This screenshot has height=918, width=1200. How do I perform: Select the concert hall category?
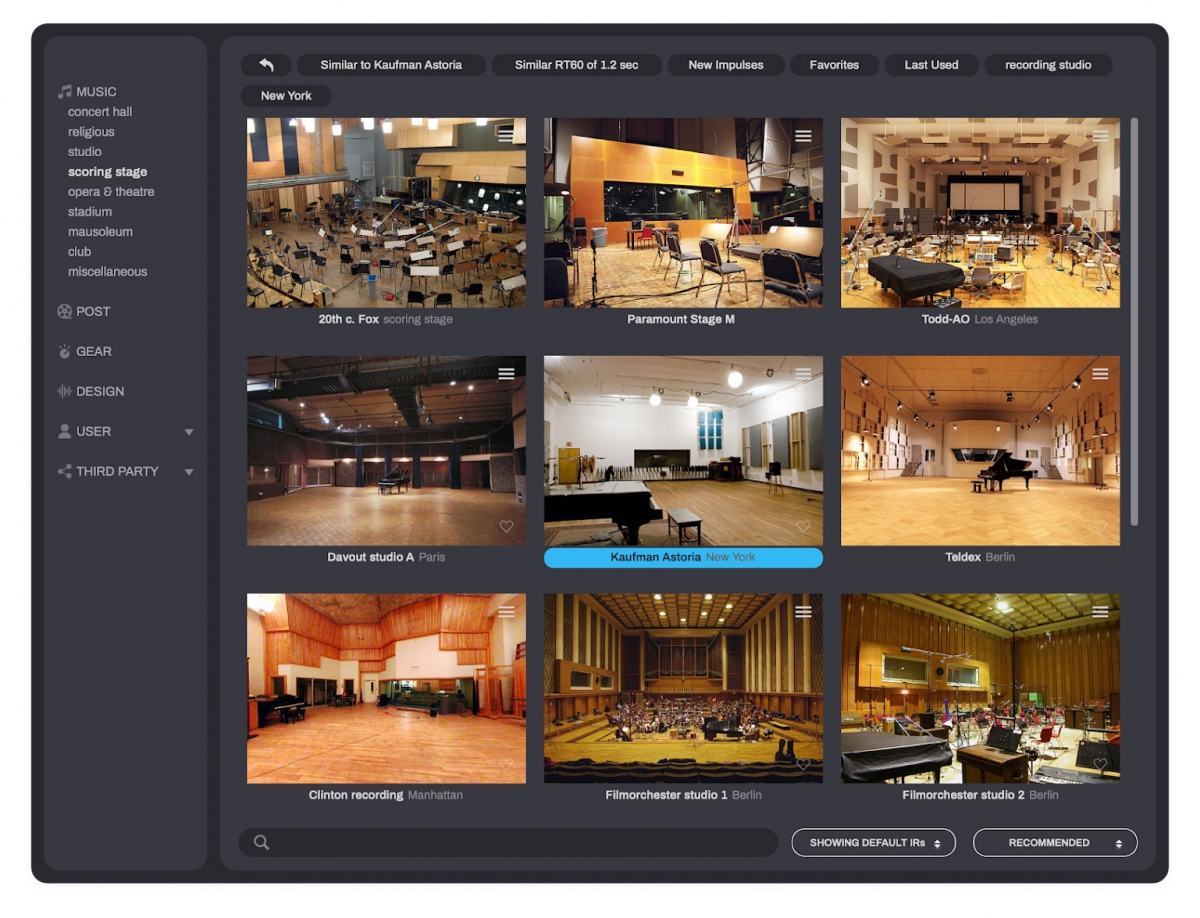(100, 112)
